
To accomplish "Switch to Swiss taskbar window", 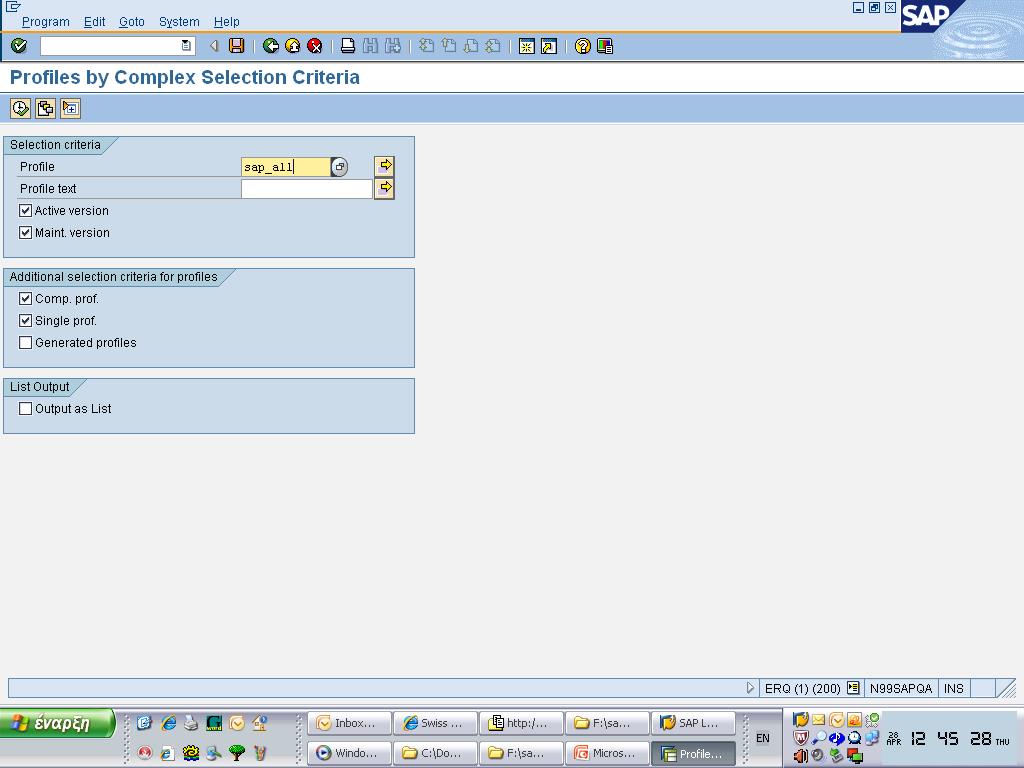I will [436, 723].
